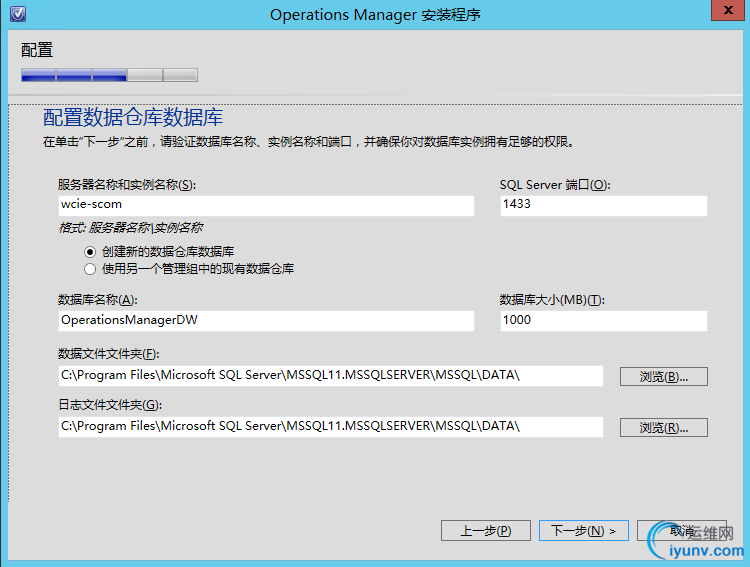Close the Operations Manager setup window
750x567 pixels.
pos(728,10)
